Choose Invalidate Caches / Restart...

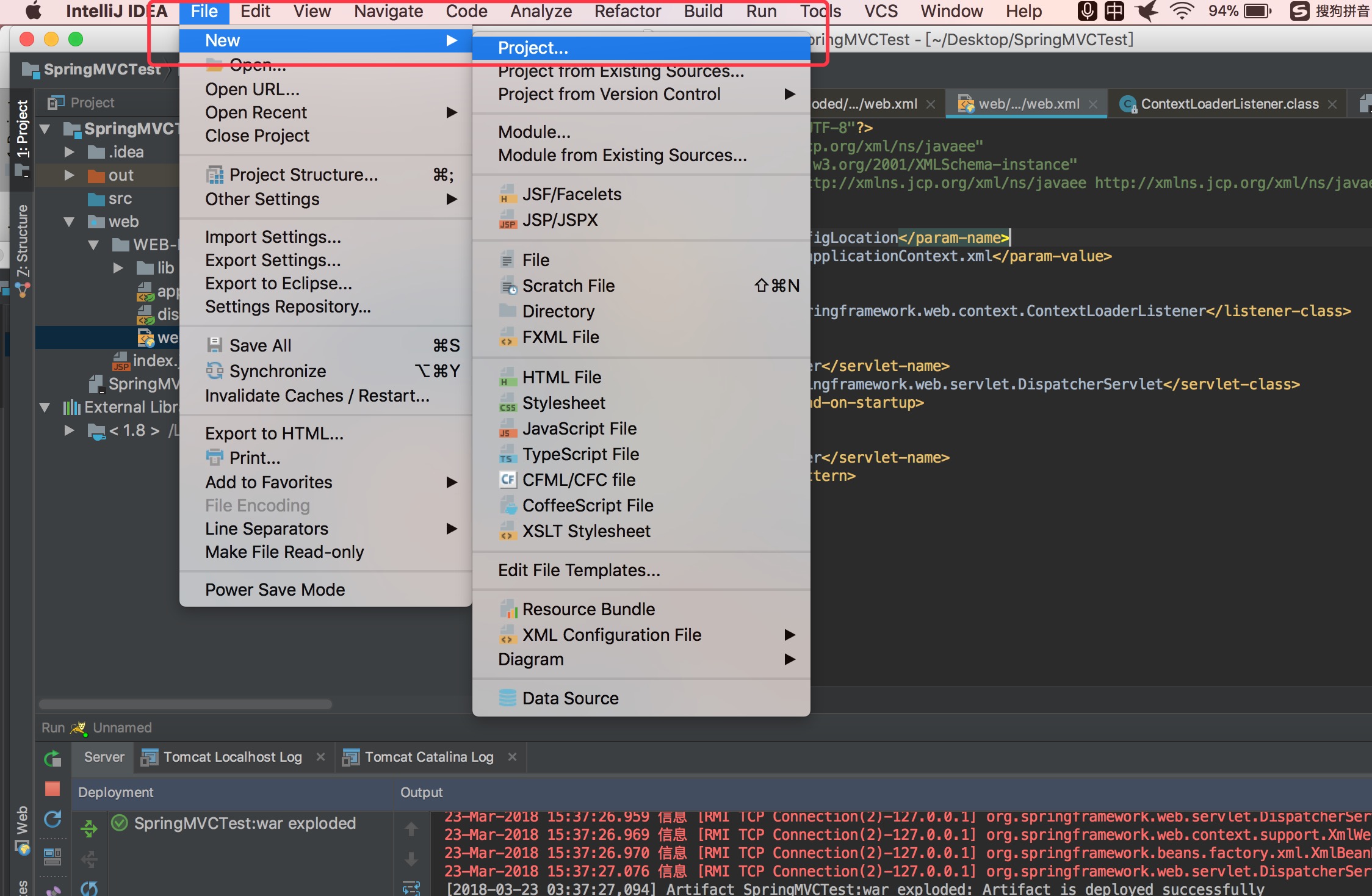[326, 396]
